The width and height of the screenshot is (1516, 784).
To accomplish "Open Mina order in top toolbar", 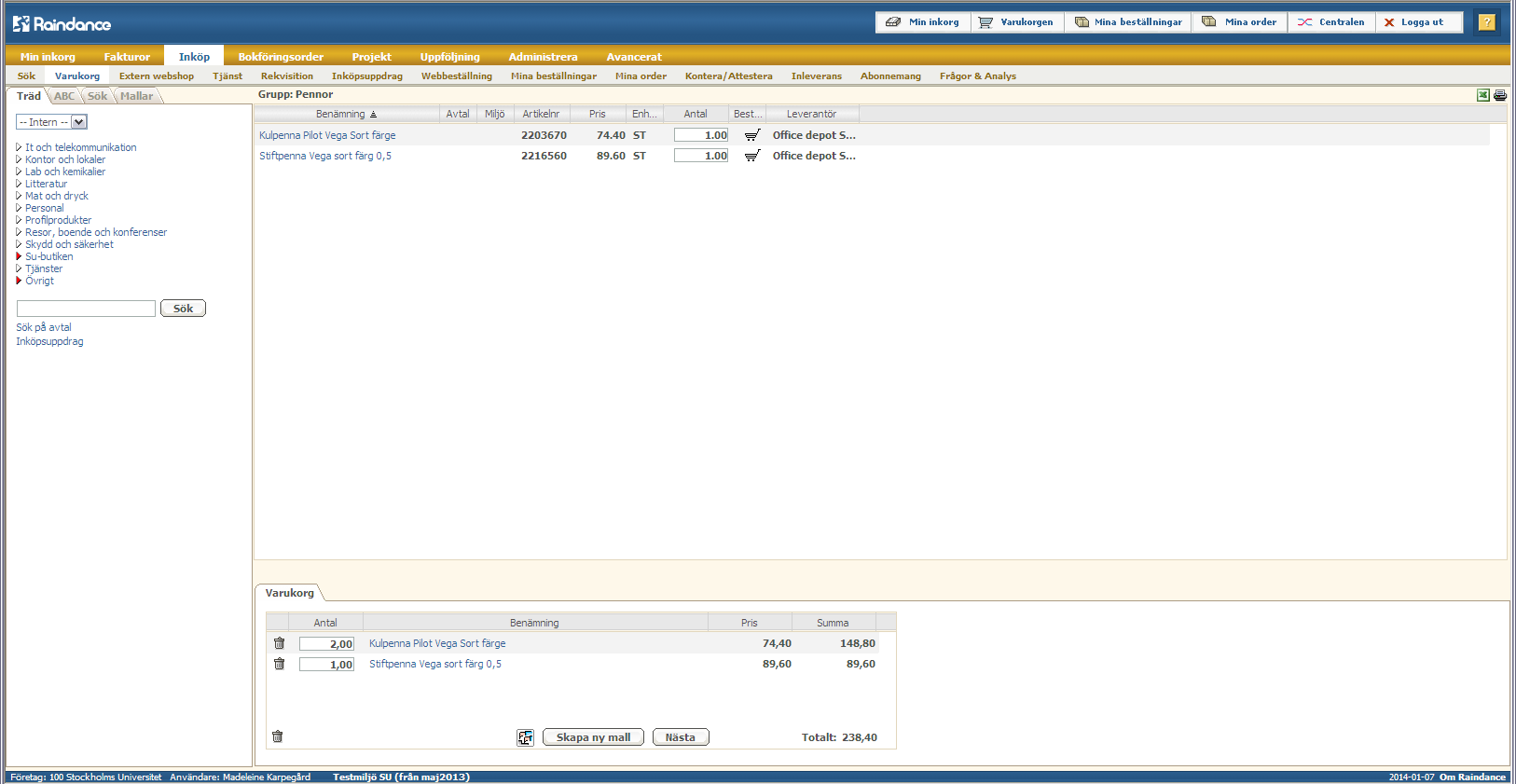I will click(x=1240, y=22).
